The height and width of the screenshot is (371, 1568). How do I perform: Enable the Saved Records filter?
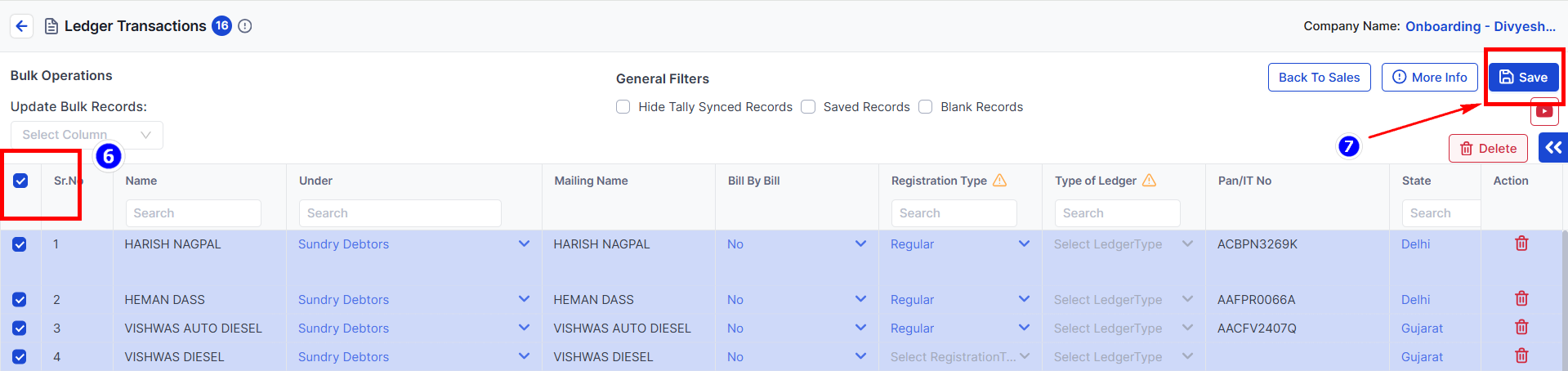808,107
